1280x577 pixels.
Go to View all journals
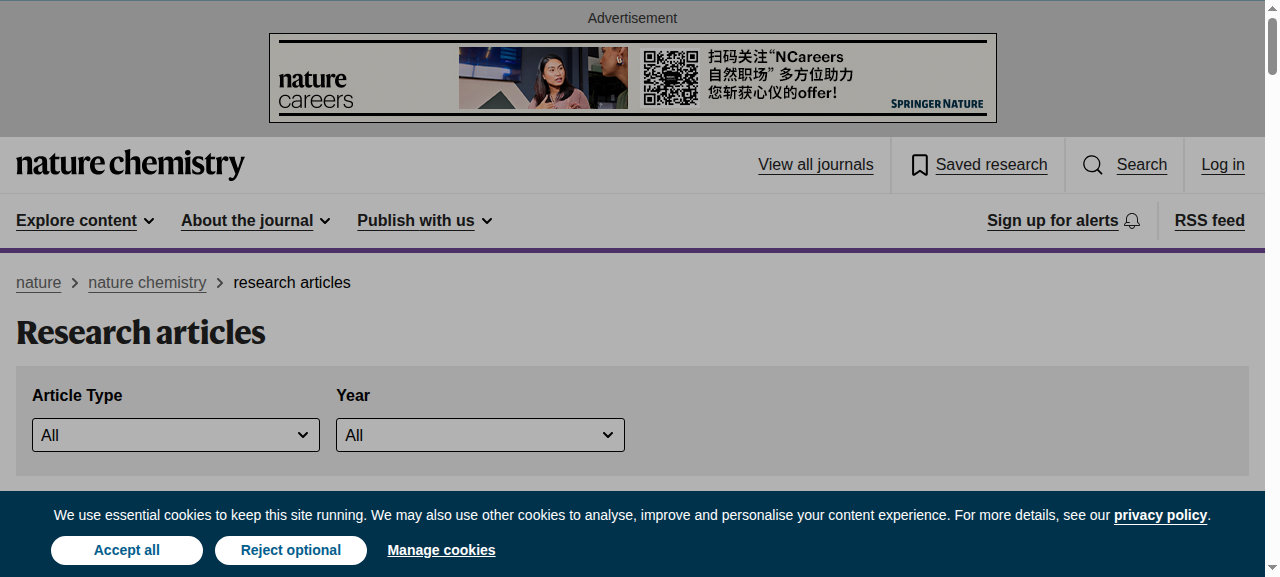(816, 165)
